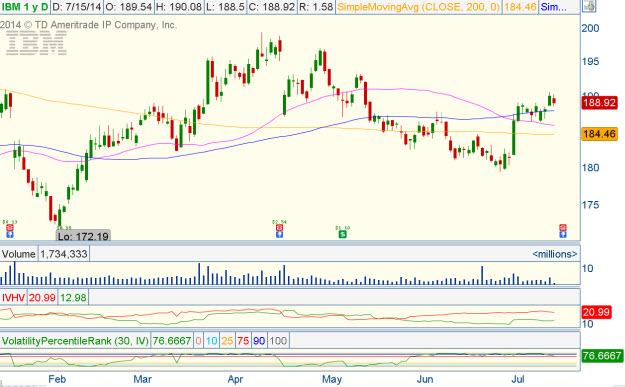Click the green 76.6667 bubble on right axis
Image resolution: width=625 pixels, height=387 pixels.
point(602,356)
